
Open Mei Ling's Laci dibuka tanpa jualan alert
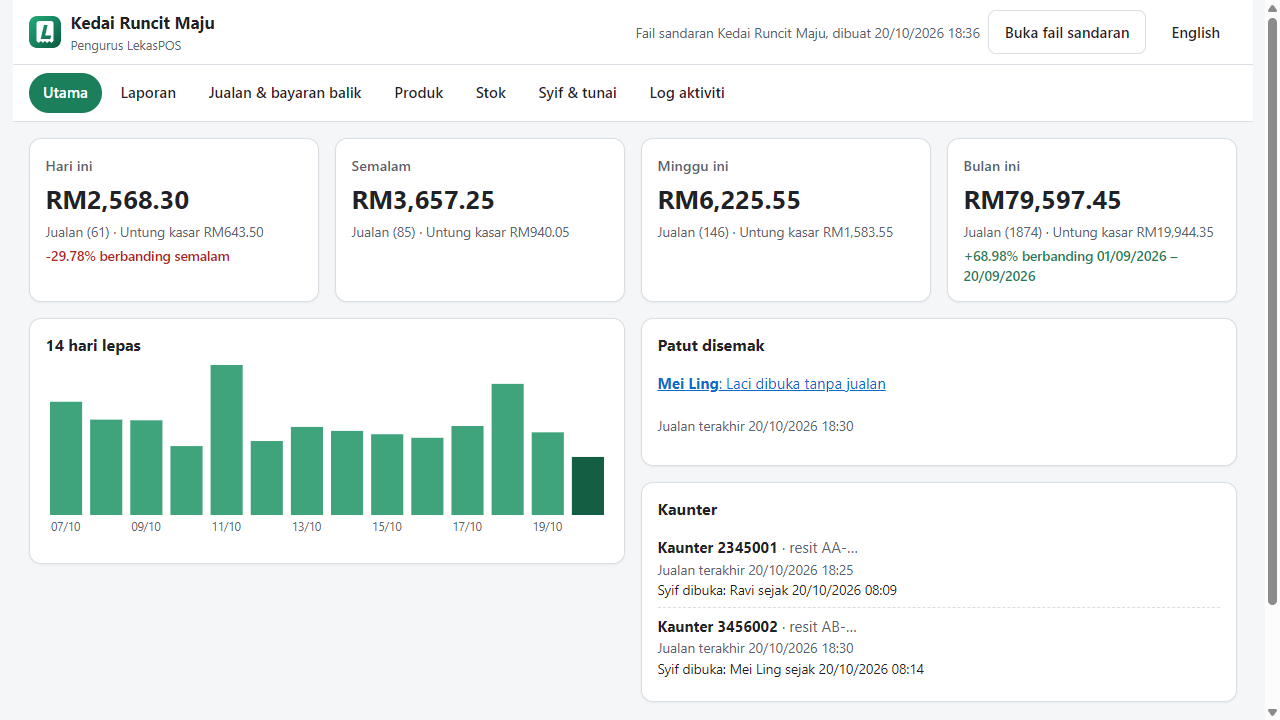[771, 384]
